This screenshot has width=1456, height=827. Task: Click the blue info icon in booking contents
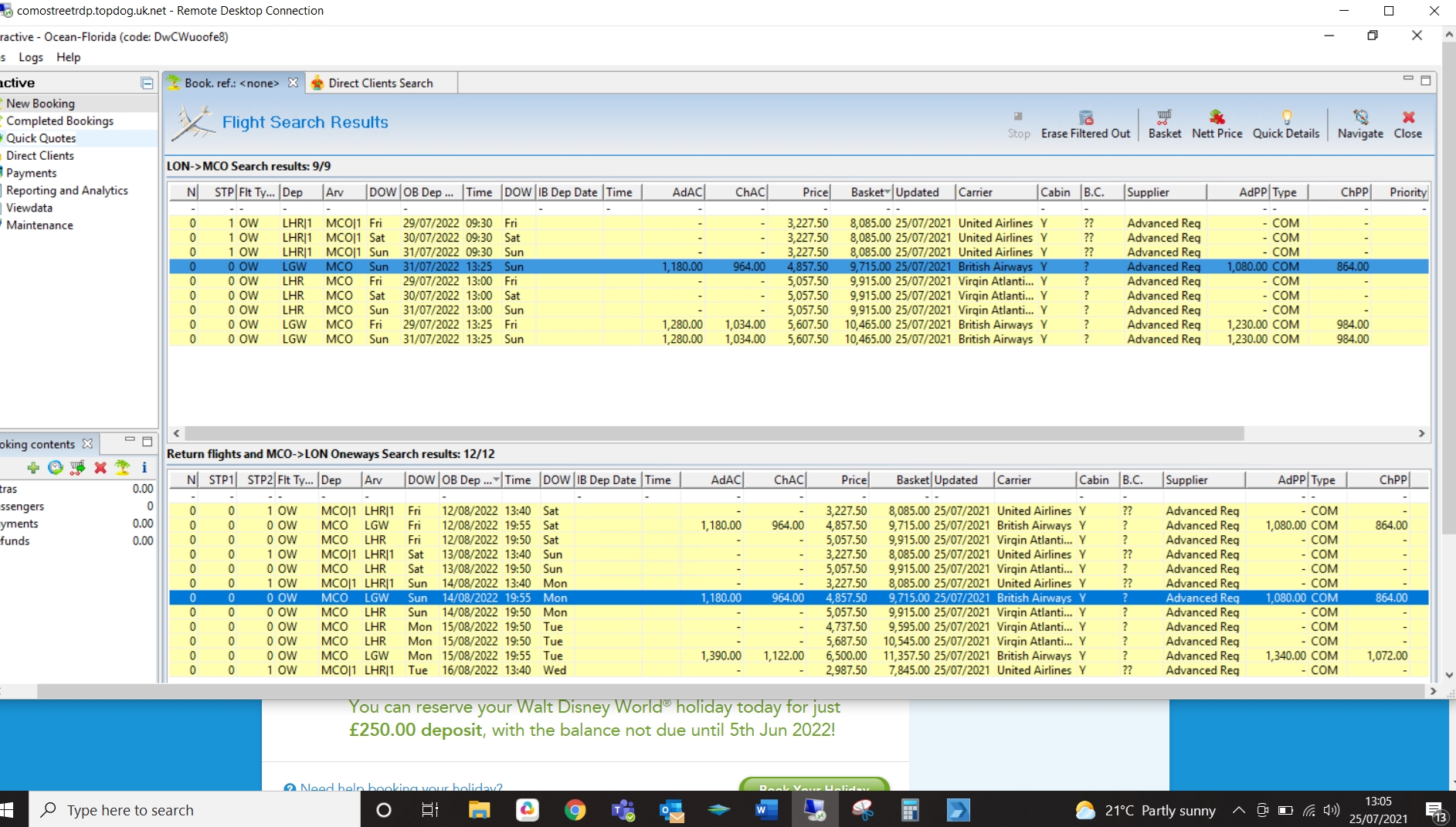pyautogui.click(x=144, y=467)
